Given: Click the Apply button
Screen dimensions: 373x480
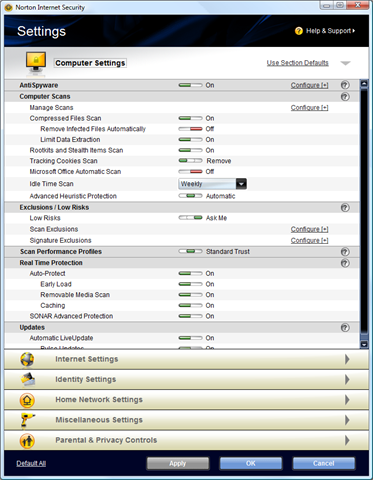Looking at the screenshot, I should tap(178, 464).
